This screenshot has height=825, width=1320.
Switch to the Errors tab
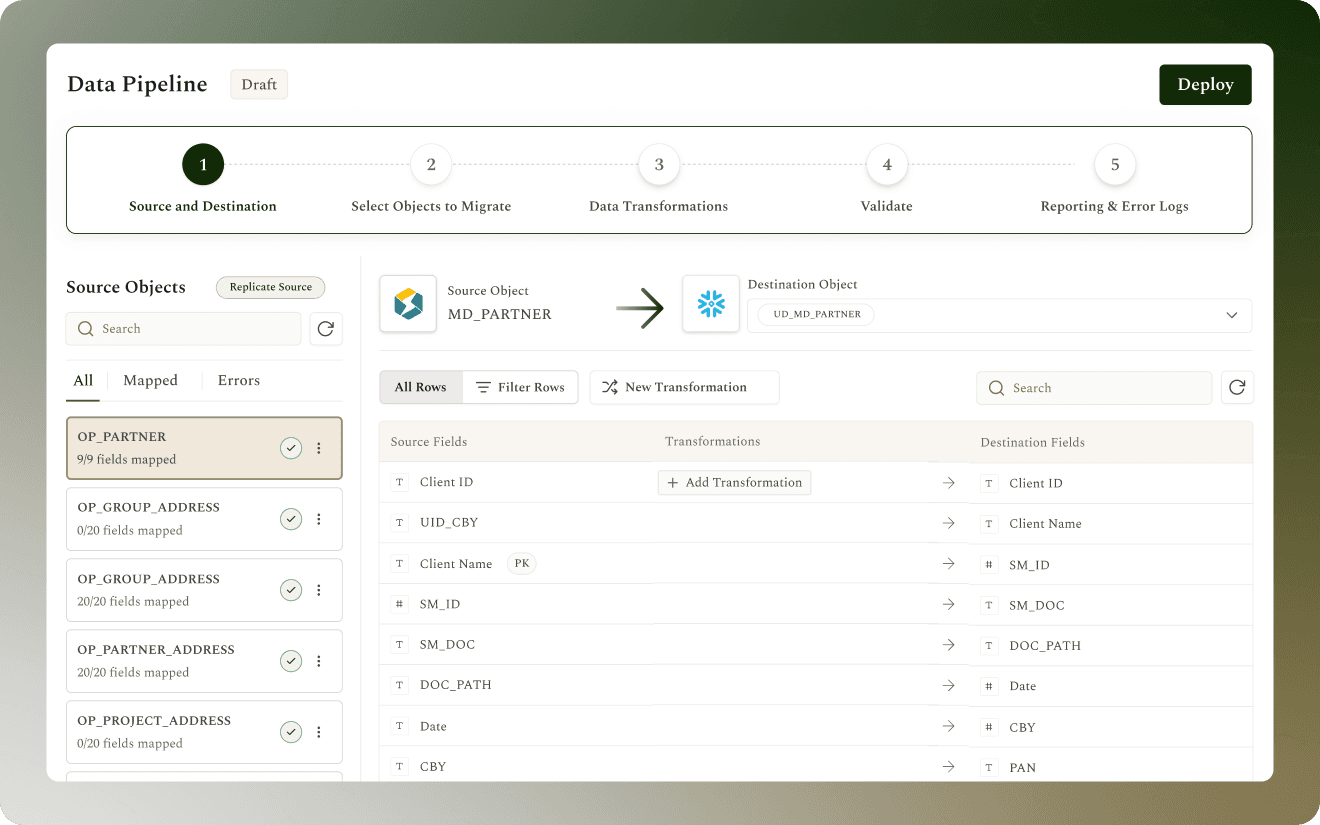pos(239,380)
